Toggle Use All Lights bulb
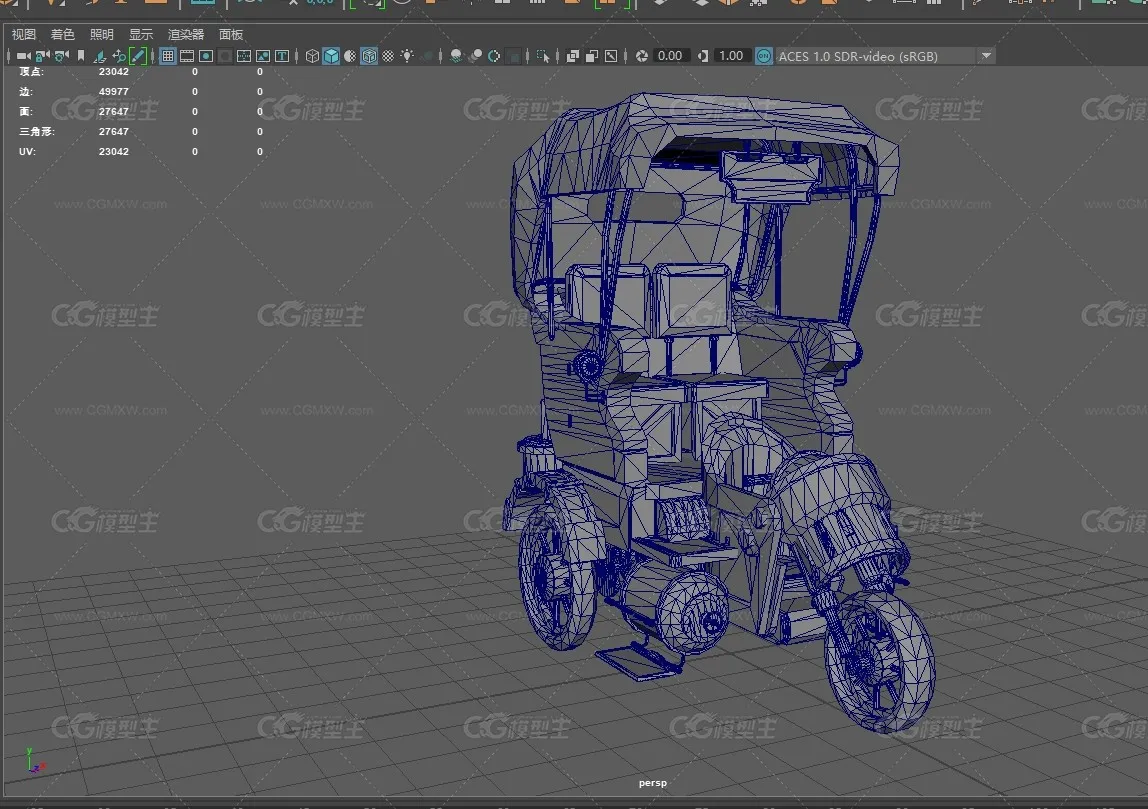The image size is (1148, 809). pos(407,56)
